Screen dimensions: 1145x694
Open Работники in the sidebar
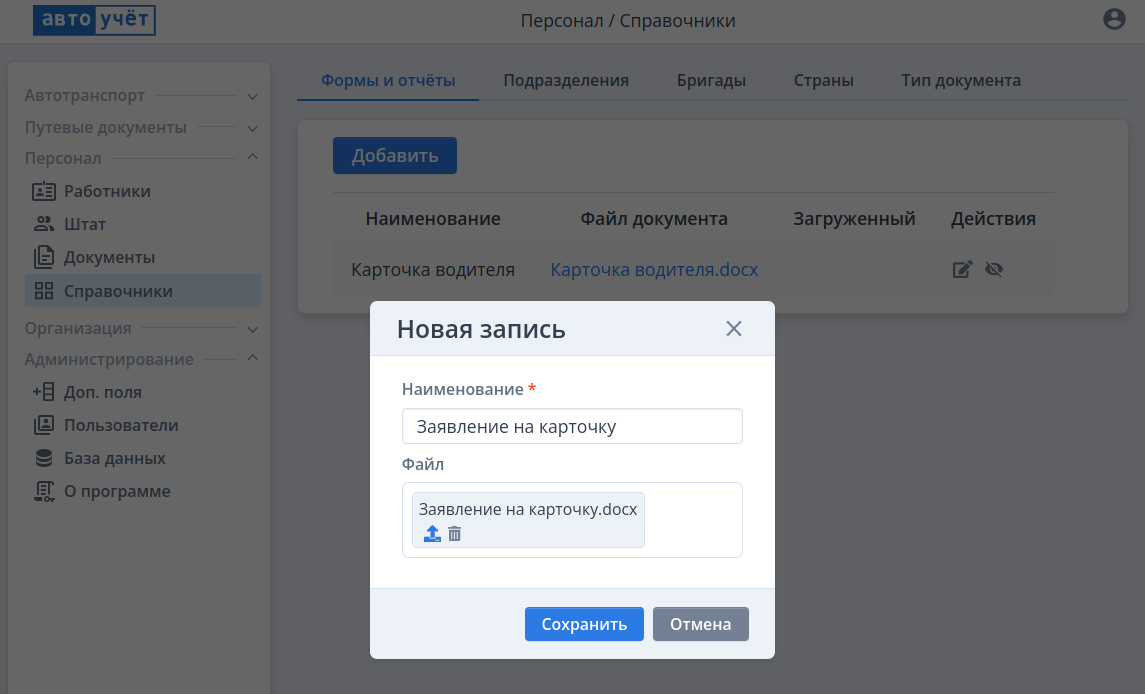pyautogui.click(x=107, y=191)
